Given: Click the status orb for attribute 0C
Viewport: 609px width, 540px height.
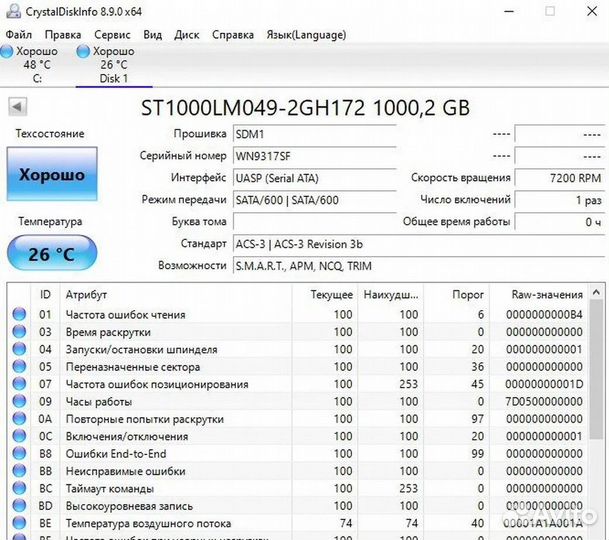Looking at the screenshot, I should pyautogui.click(x=19, y=436).
